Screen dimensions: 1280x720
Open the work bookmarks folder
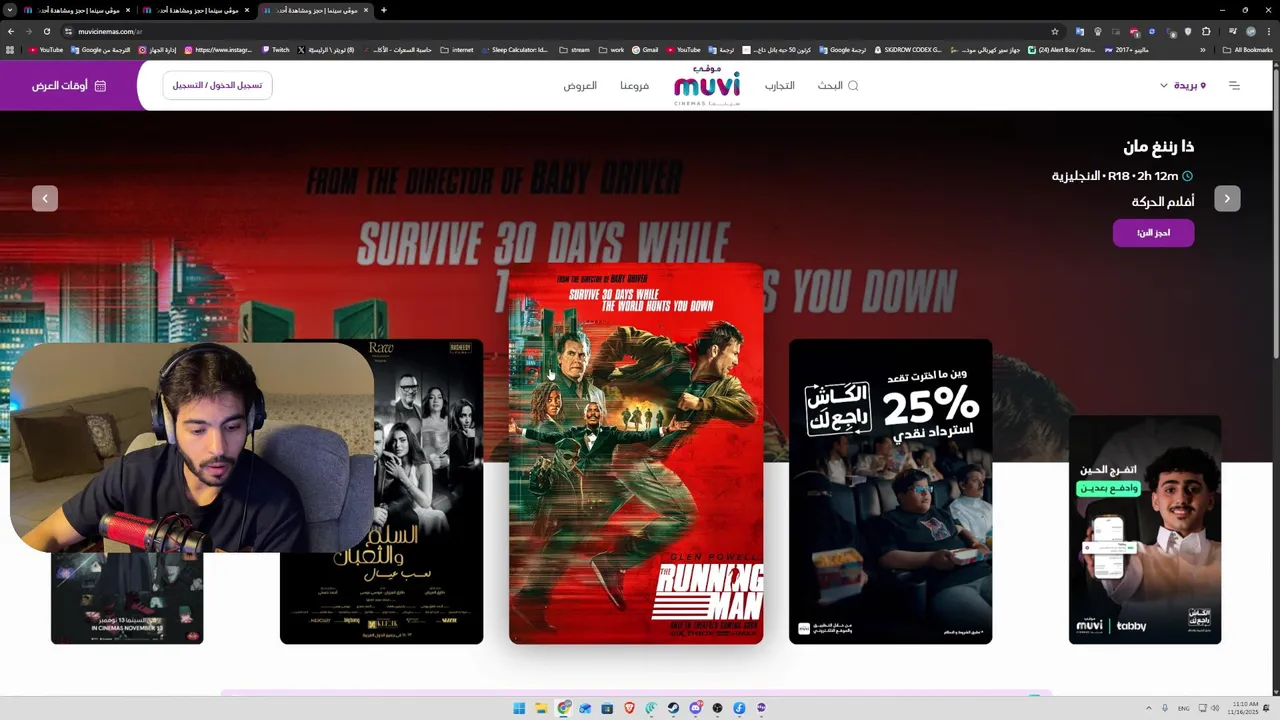611,49
